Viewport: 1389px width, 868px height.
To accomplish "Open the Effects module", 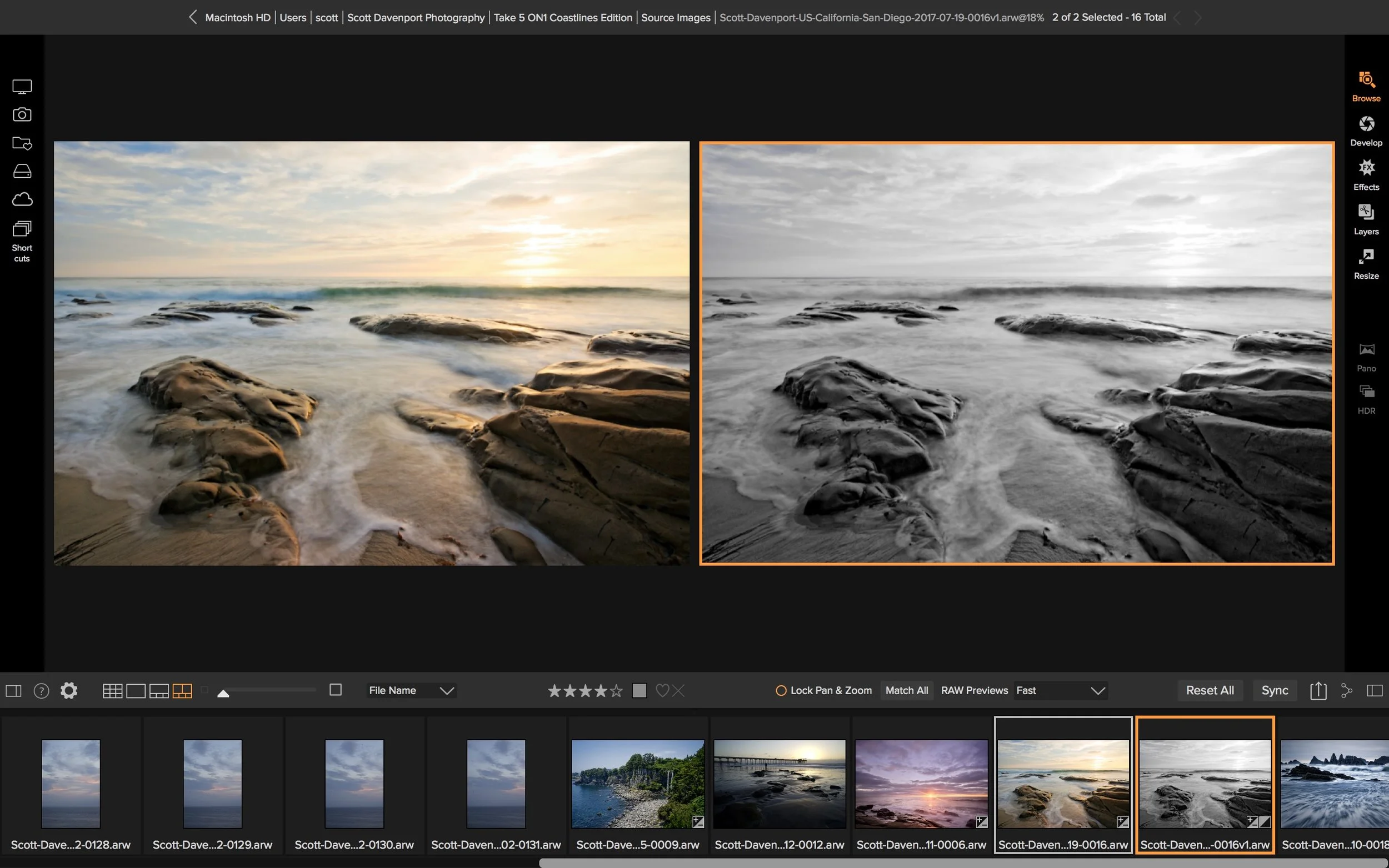I will tap(1366, 175).
